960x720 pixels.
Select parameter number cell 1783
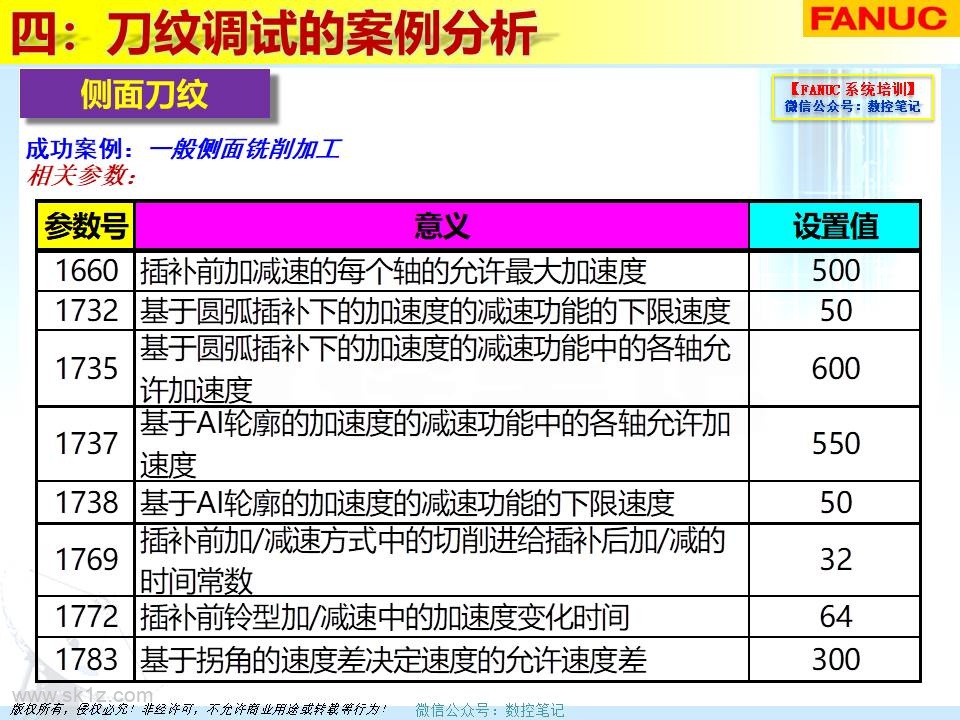point(86,659)
